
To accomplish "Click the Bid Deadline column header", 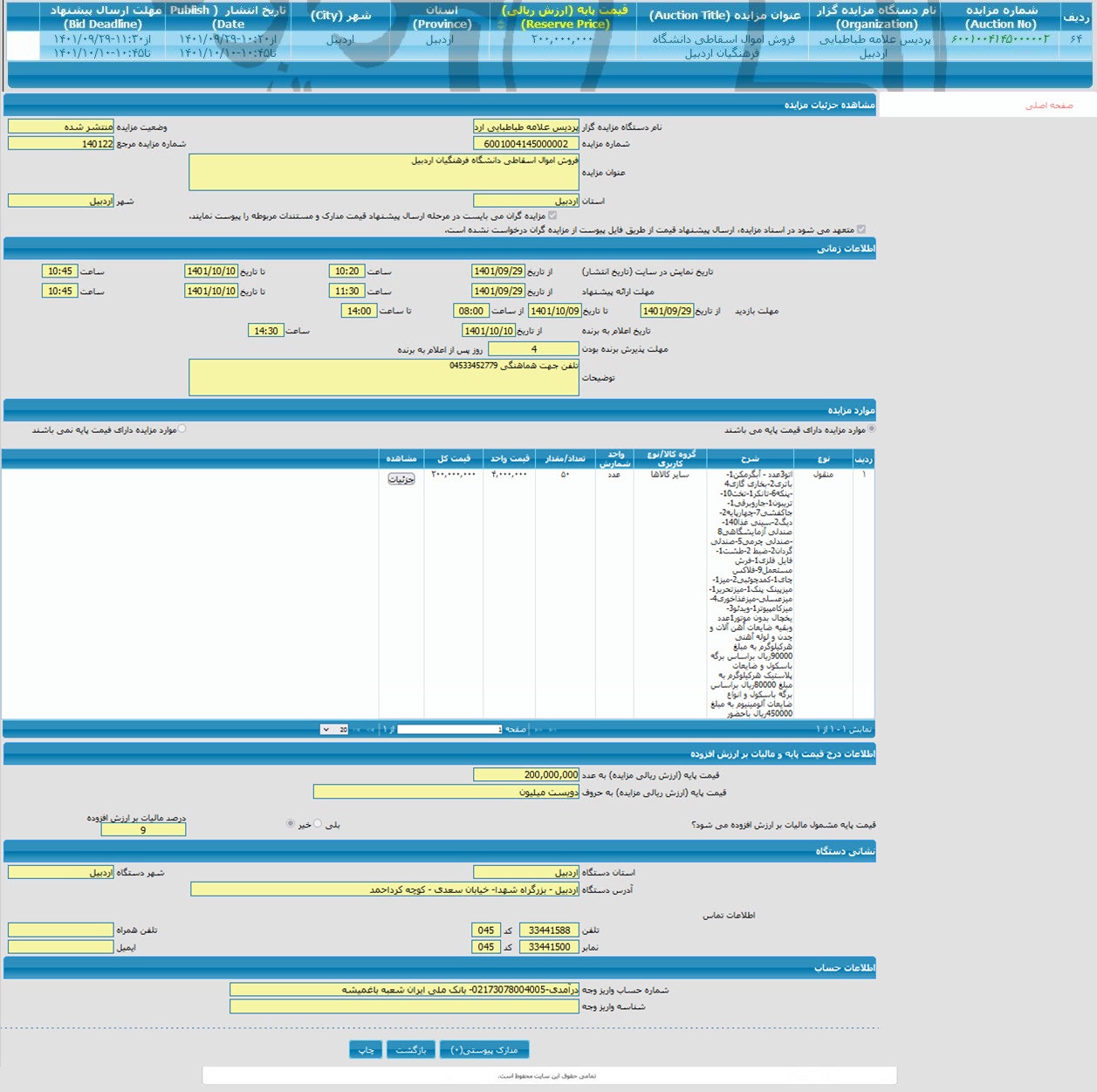I will pyautogui.click(x=104, y=17).
